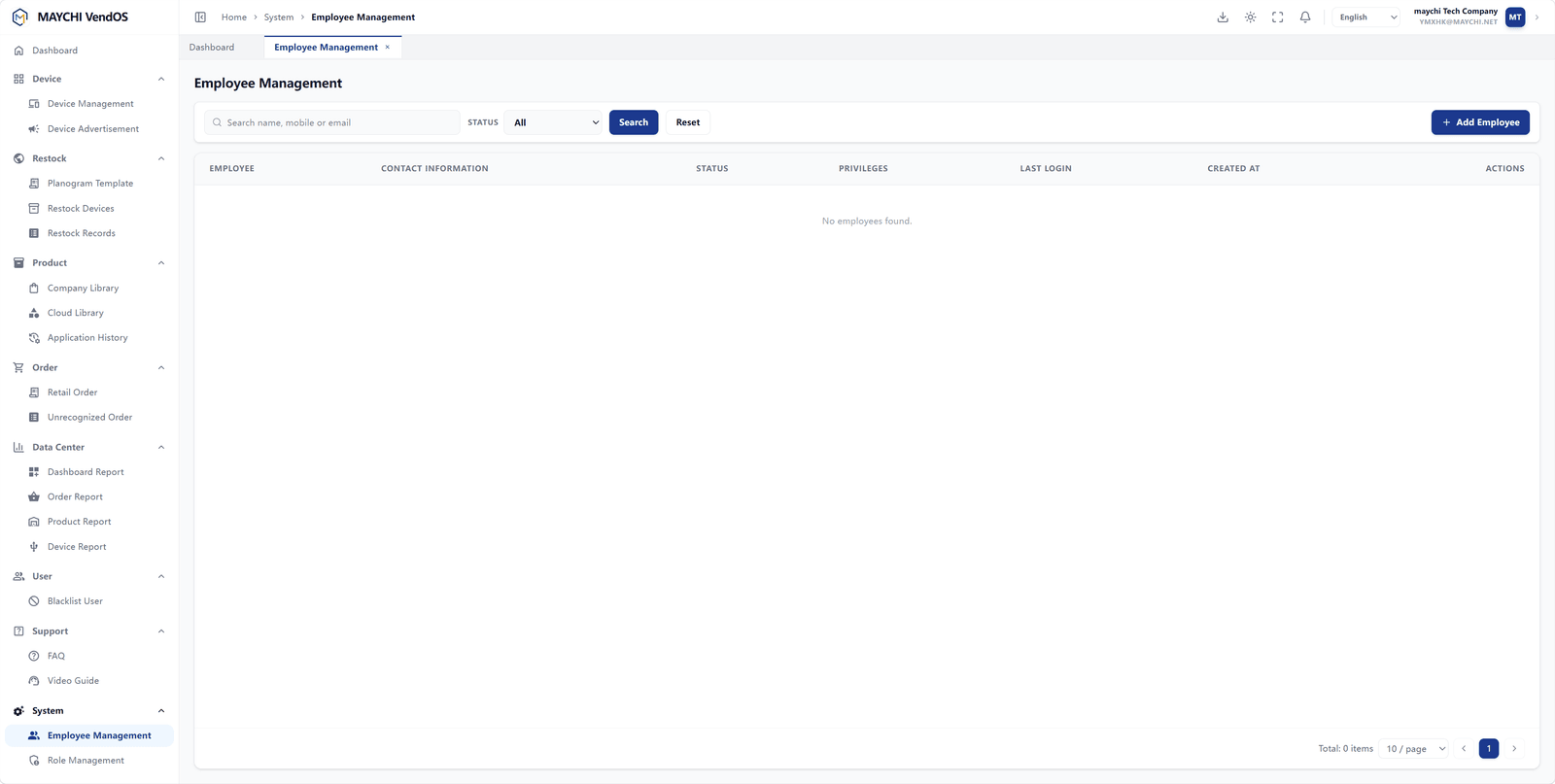Open Company Library
Screen dimensions: 1555x784
click(89, 289)
